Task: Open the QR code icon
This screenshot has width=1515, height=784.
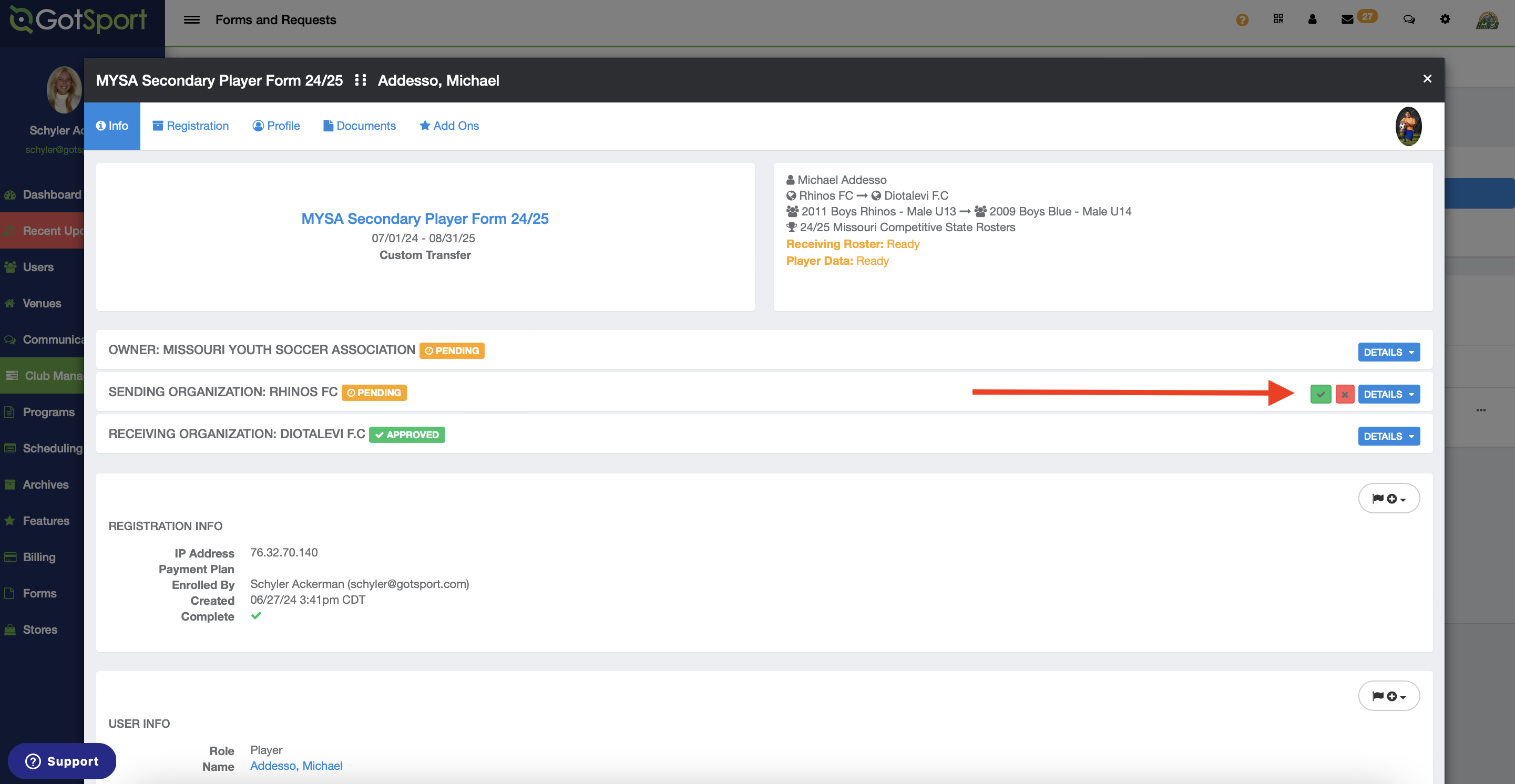Action: point(1278,19)
